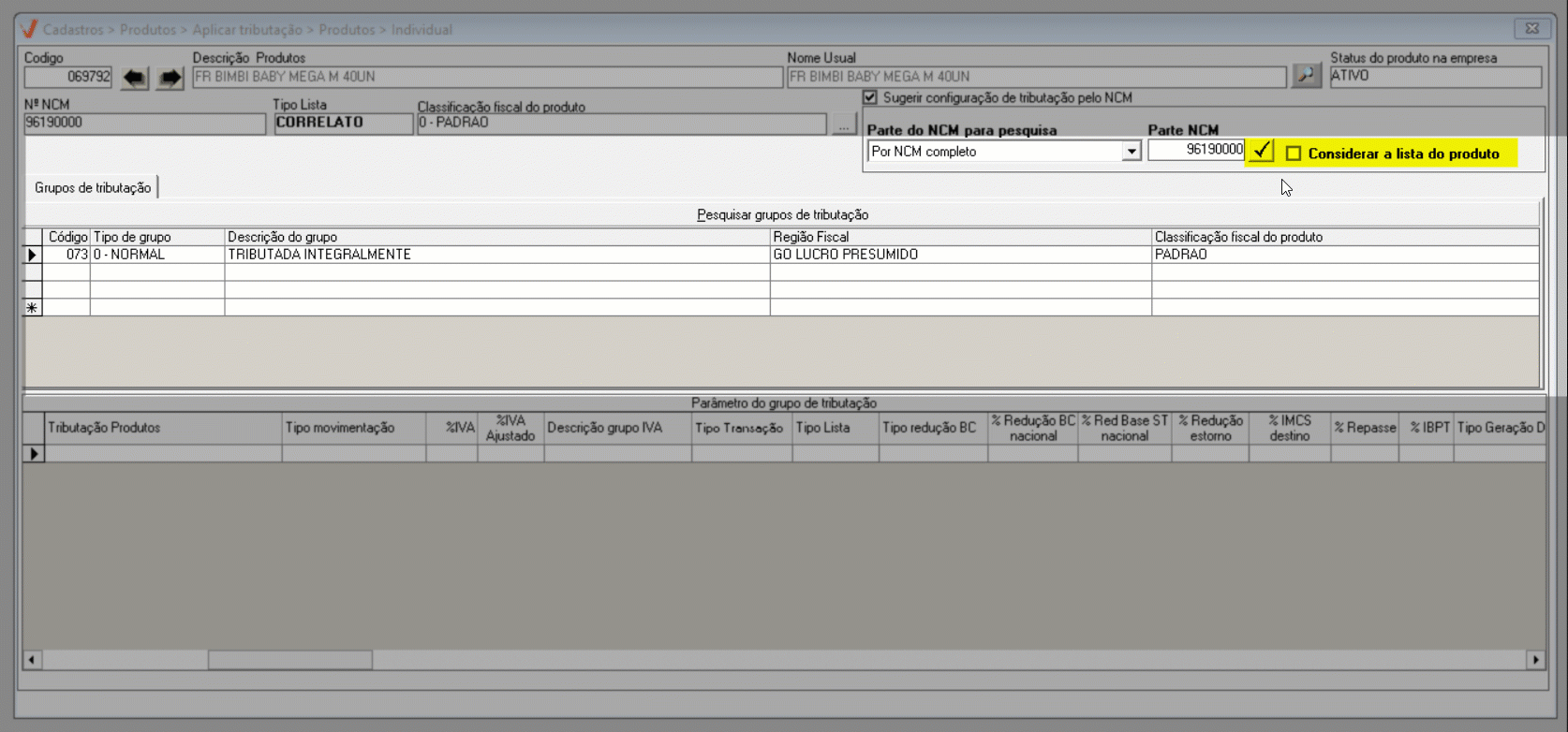Select the row marker in parameter grid
Viewport: 1568px width, 732px height.
pyautogui.click(x=35, y=454)
